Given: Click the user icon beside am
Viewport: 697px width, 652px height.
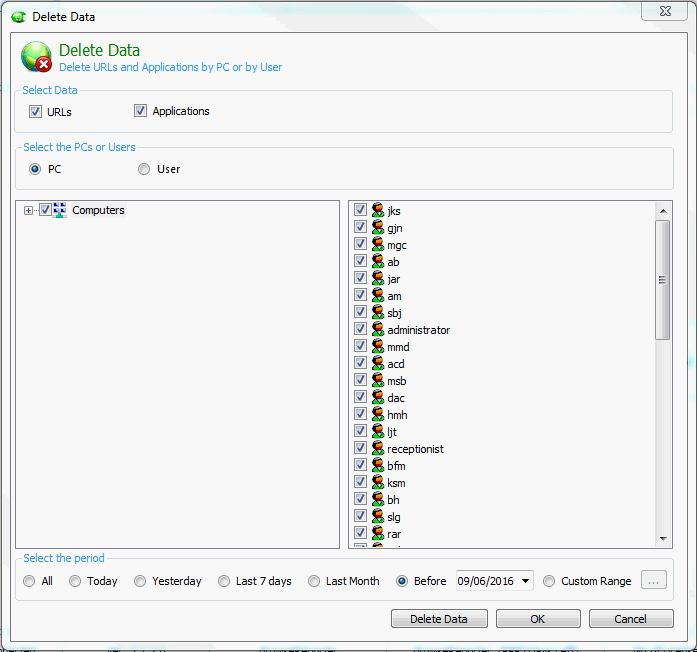Looking at the screenshot, I should [377, 295].
